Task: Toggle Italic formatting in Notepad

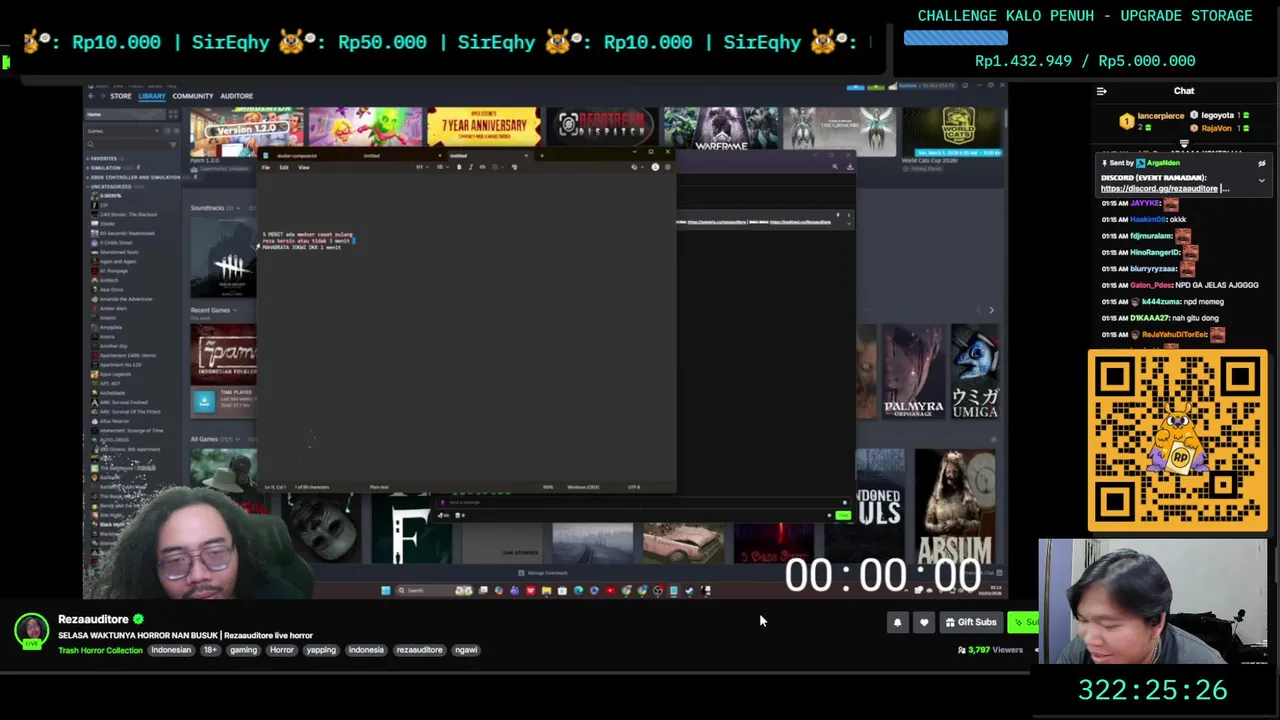Action: click(x=470, y=167)
